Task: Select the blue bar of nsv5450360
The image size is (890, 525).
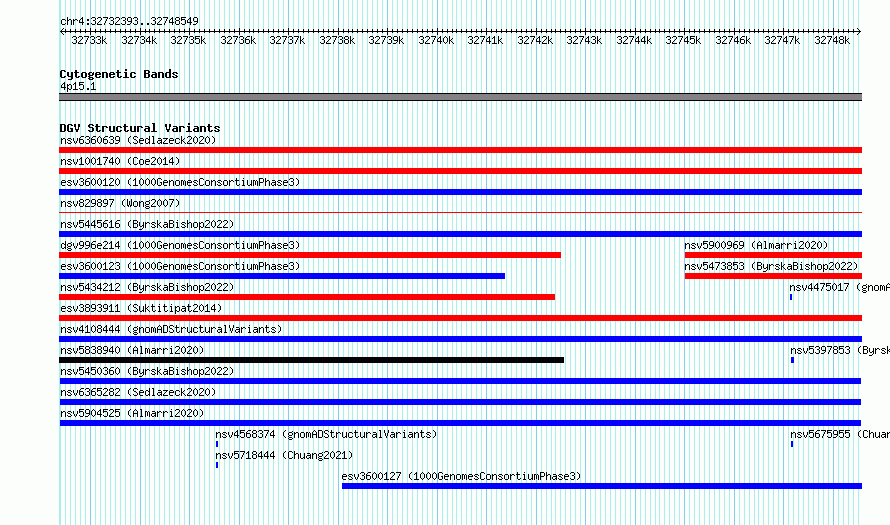Action: [x=460, y=381]
